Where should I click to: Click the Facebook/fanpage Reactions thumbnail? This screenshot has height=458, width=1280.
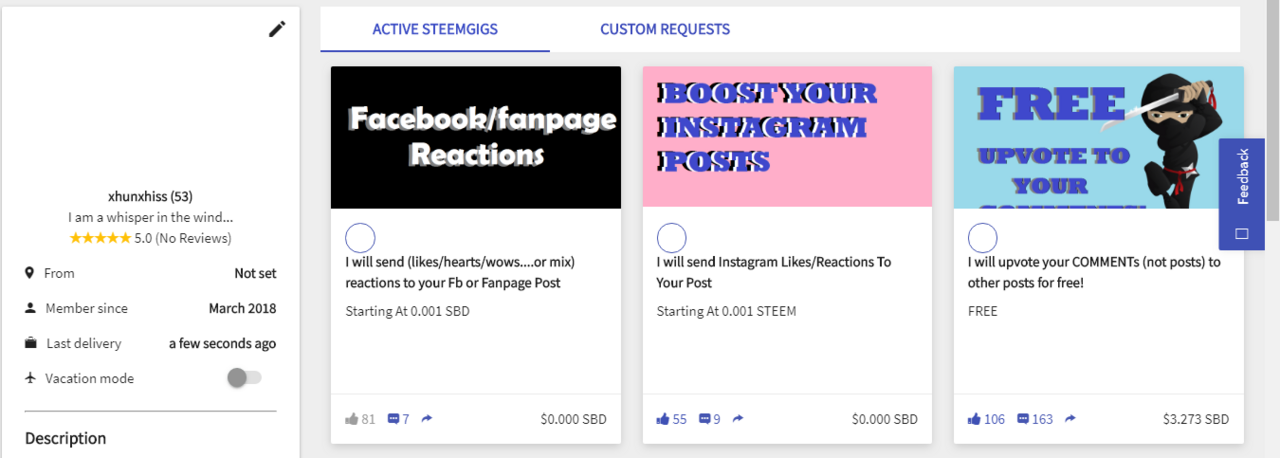point(475,137)
